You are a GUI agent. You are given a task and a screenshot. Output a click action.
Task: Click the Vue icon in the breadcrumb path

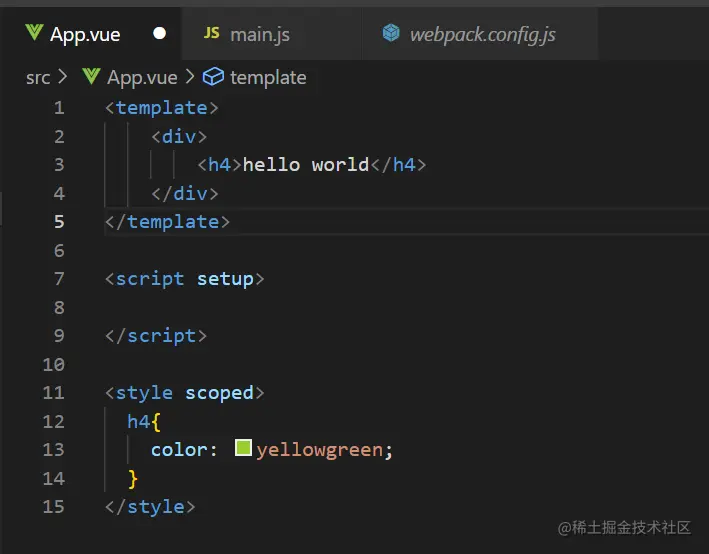pyautogui.click(x=92, y=77)
